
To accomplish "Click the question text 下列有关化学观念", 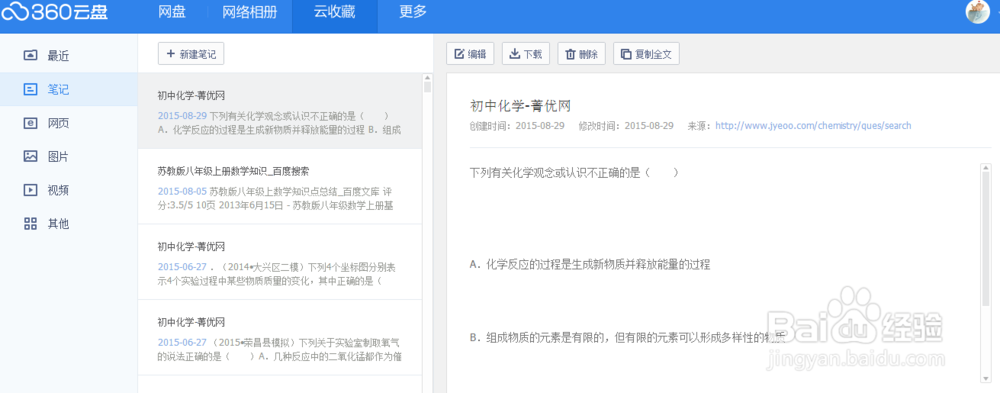I will click(x=574, y=173).
